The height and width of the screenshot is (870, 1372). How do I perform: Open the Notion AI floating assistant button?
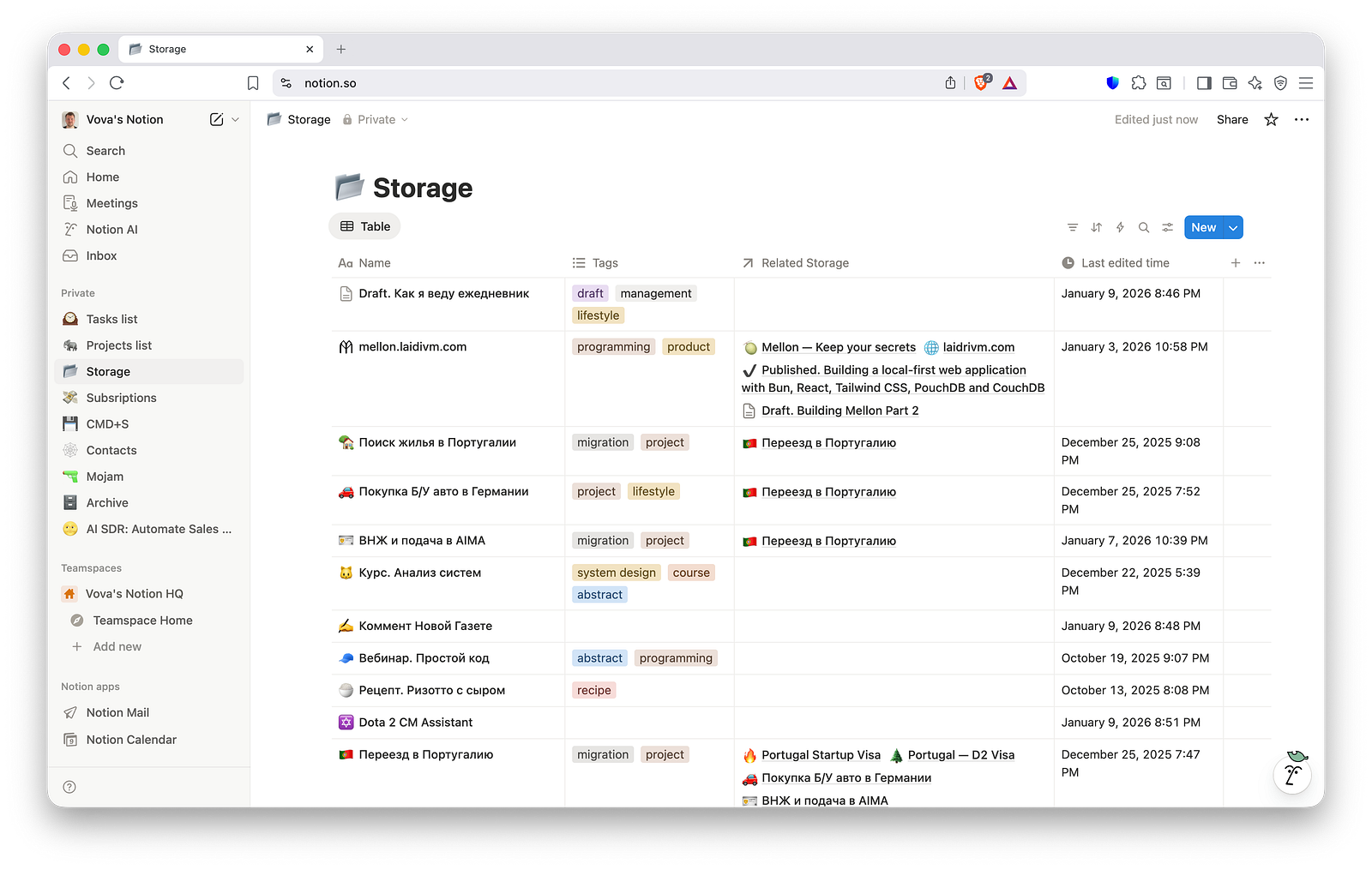tap(1293, 774)
